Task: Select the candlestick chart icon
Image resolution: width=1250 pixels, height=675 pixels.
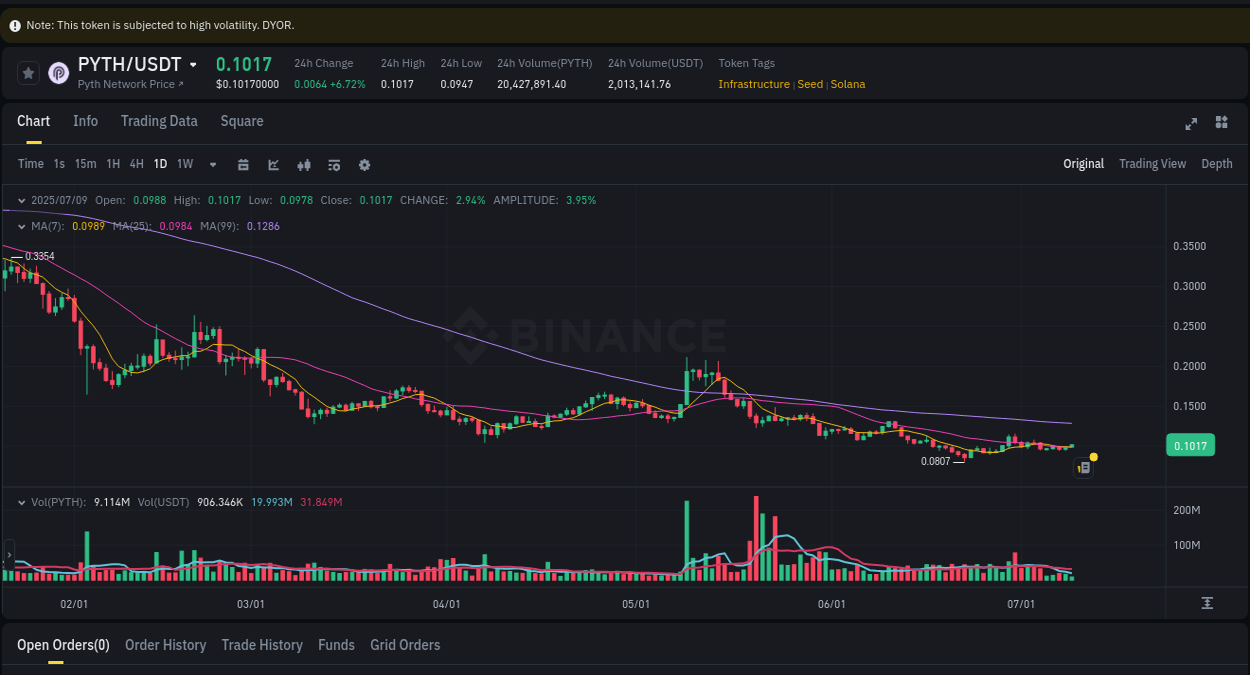Action: pos(304,164)
